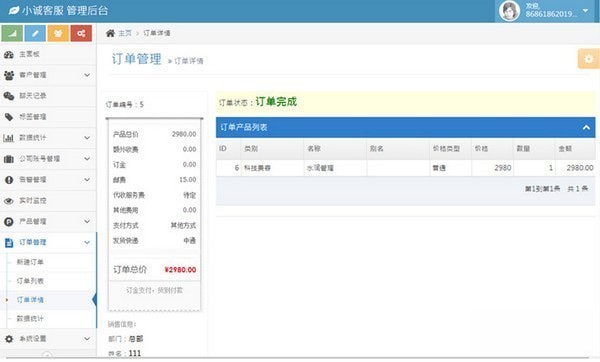600x362 pixels.
Task: Sort table by 价格类型 column header
Action: (450, 149)
